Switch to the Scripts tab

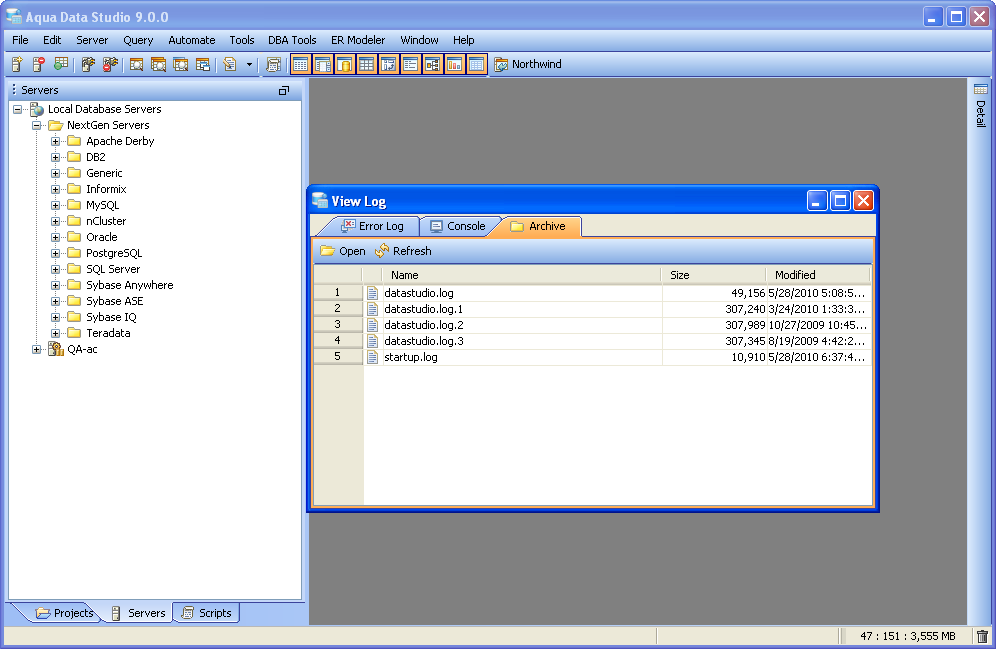coord(206,613)
